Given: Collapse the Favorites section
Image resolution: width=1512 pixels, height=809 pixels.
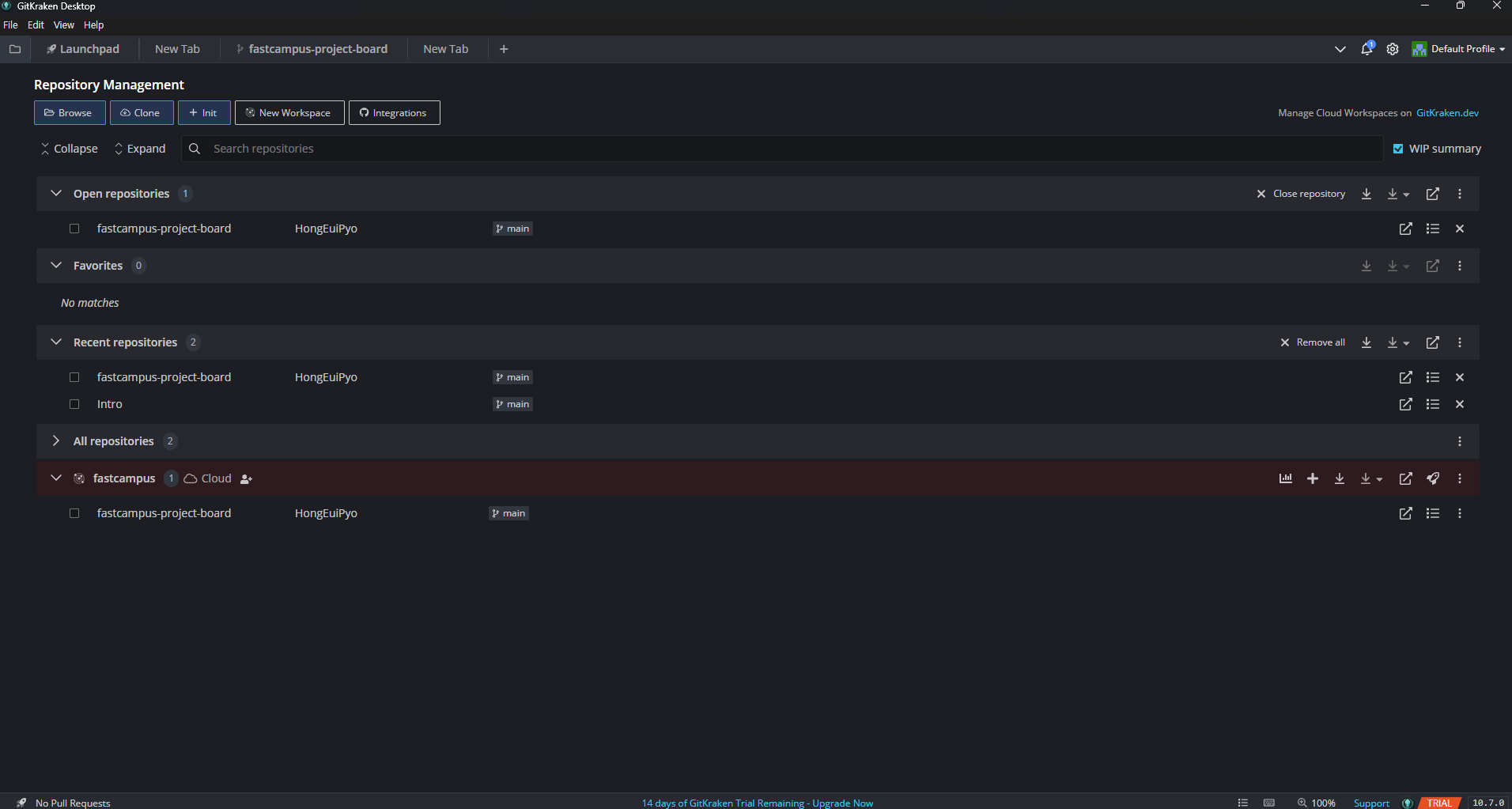Looking at the screenshot, I should [56, 266].
